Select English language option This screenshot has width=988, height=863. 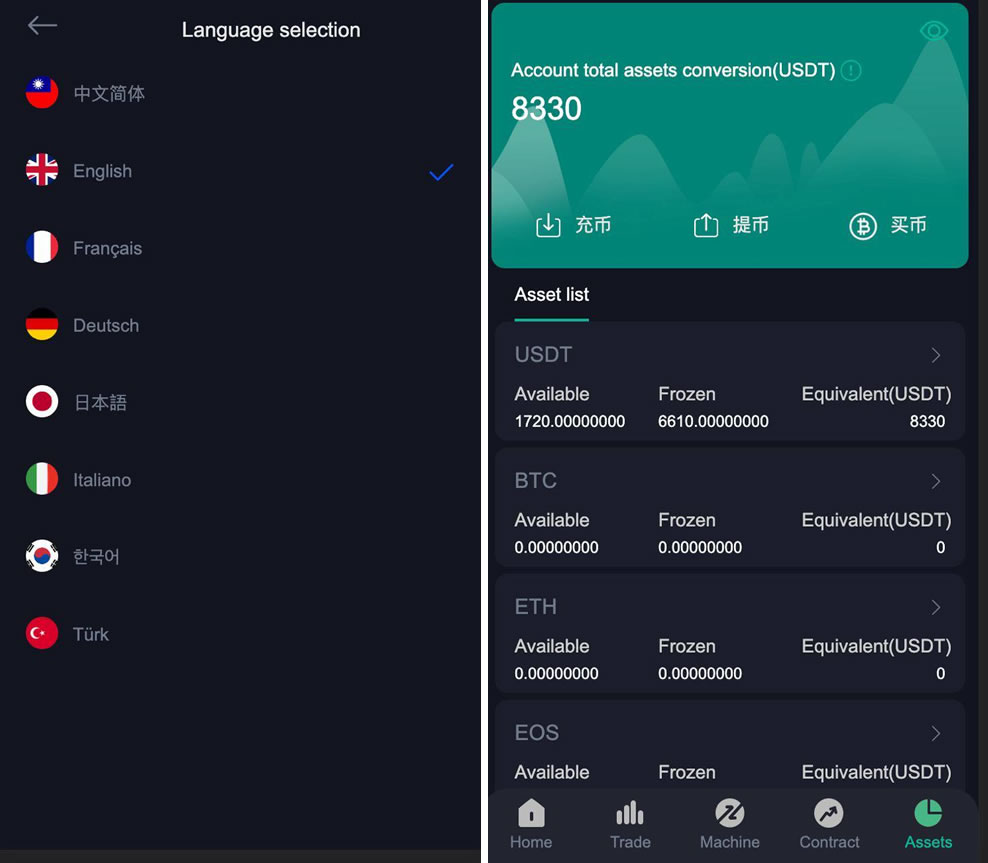102,171
